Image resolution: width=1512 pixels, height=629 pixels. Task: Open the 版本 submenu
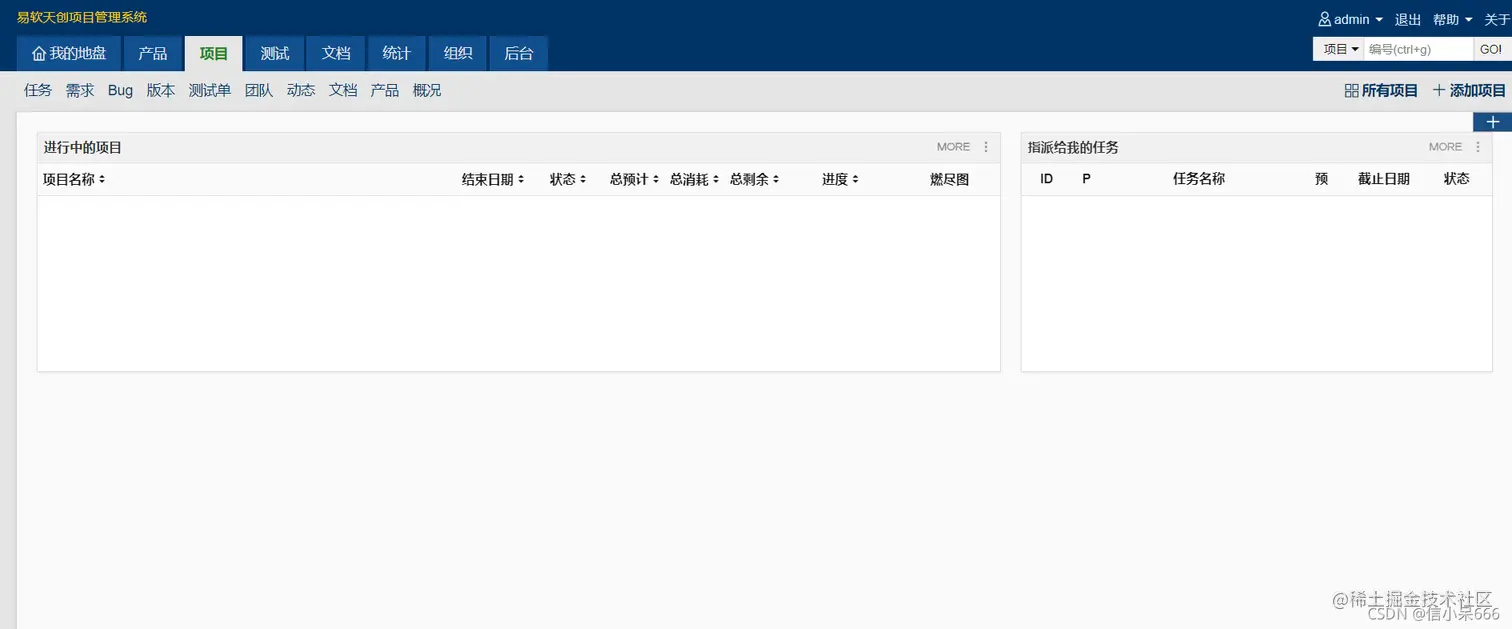(x=161, y=90)
